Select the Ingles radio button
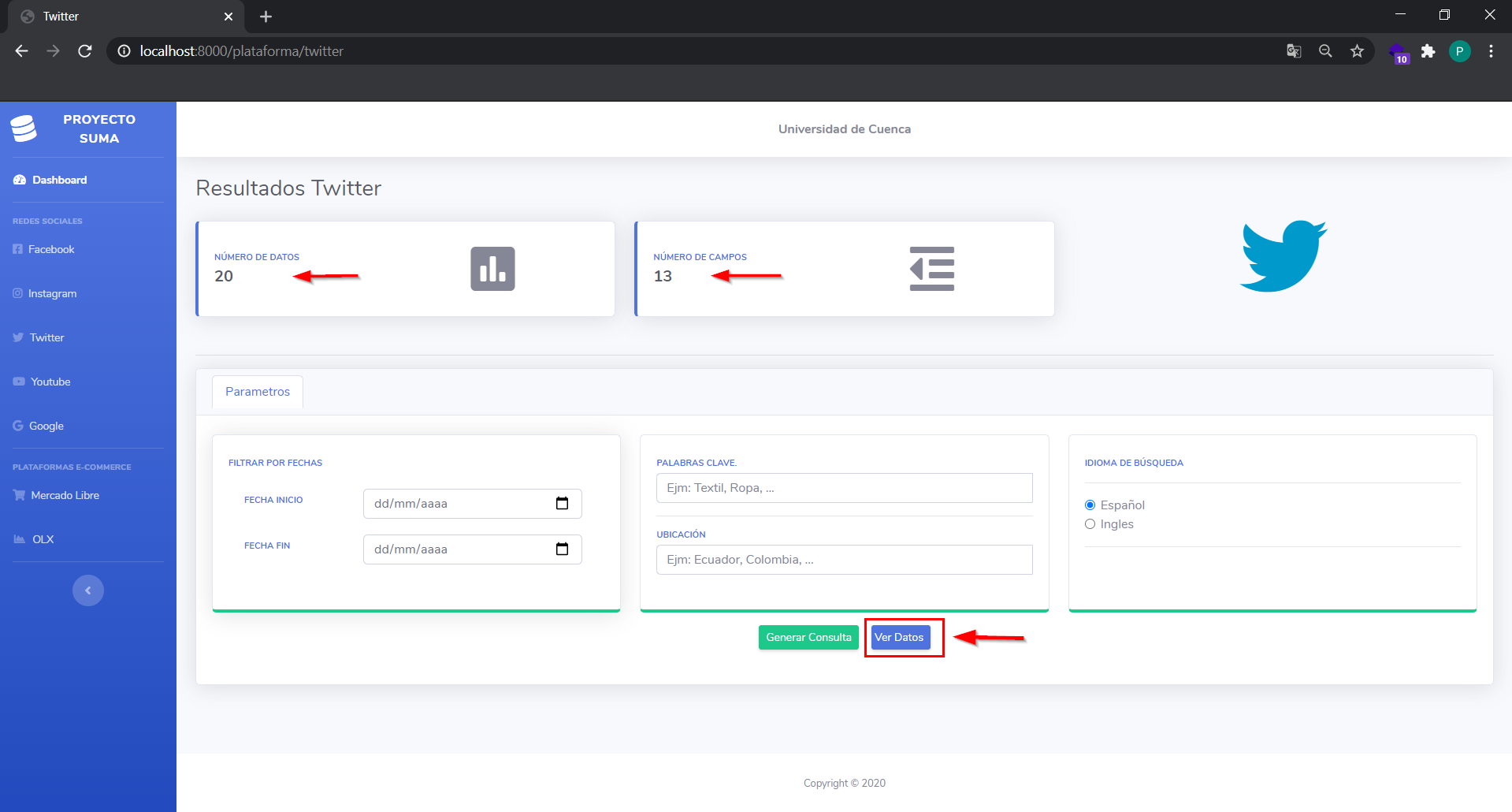This screenshot has height=812, width=1512. (1090, 524)
